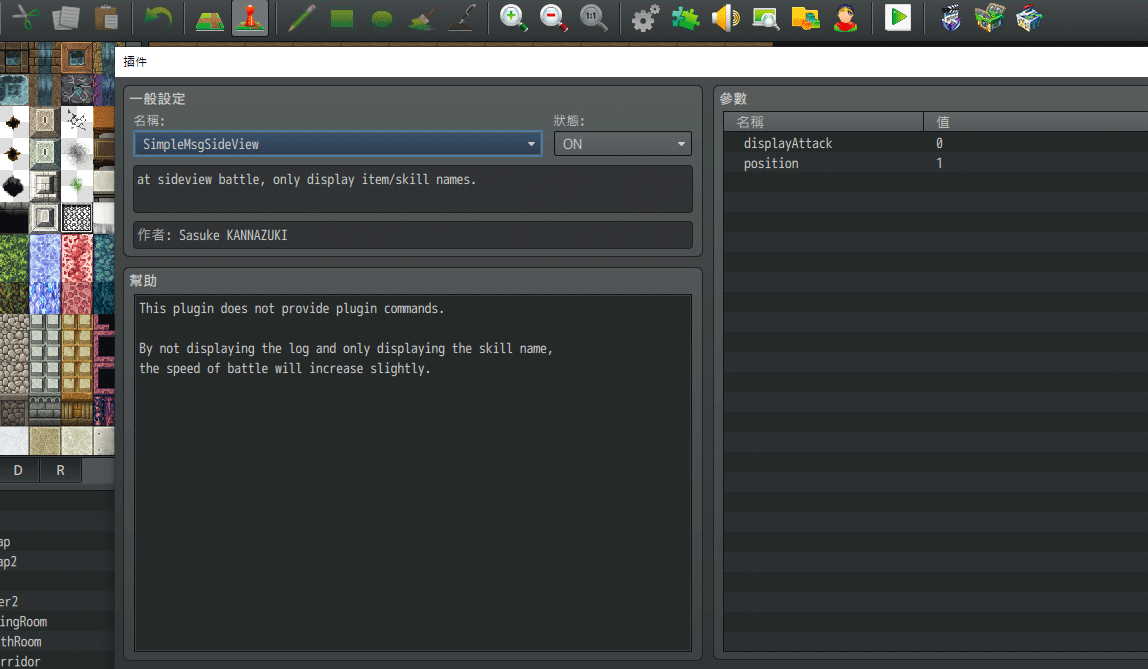Select the Flood Fill tool
Image resolution: width=1148 pixels, height=669 pixels.
tap(422, 18)
